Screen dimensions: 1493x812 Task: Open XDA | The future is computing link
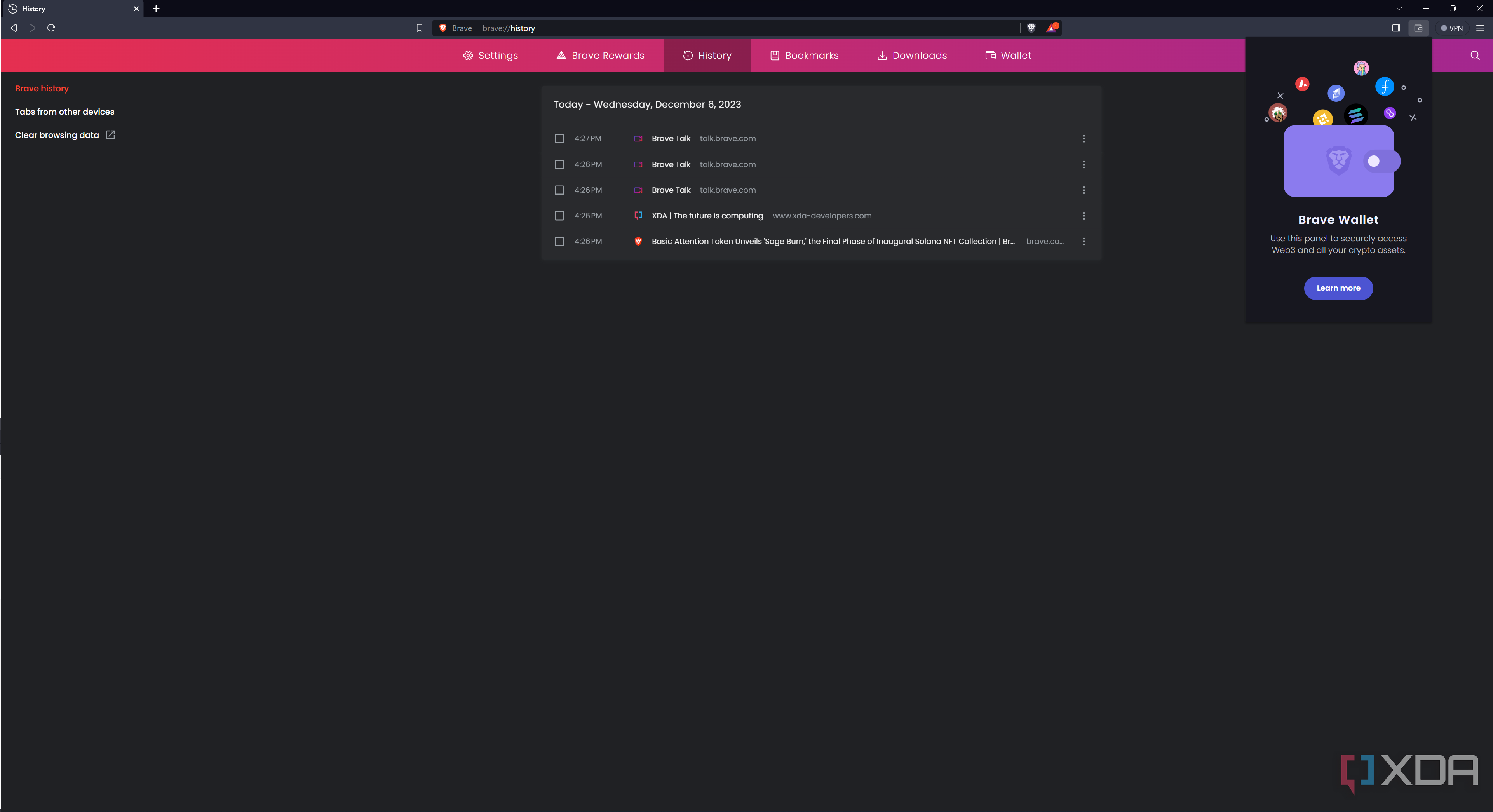[x=707, y=216]
